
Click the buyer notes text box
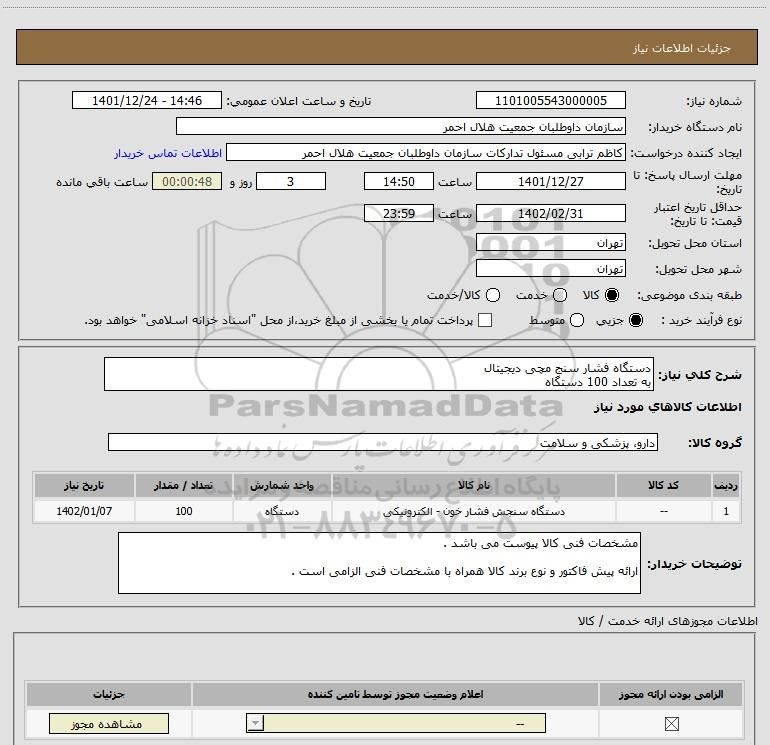pos(379,563)
